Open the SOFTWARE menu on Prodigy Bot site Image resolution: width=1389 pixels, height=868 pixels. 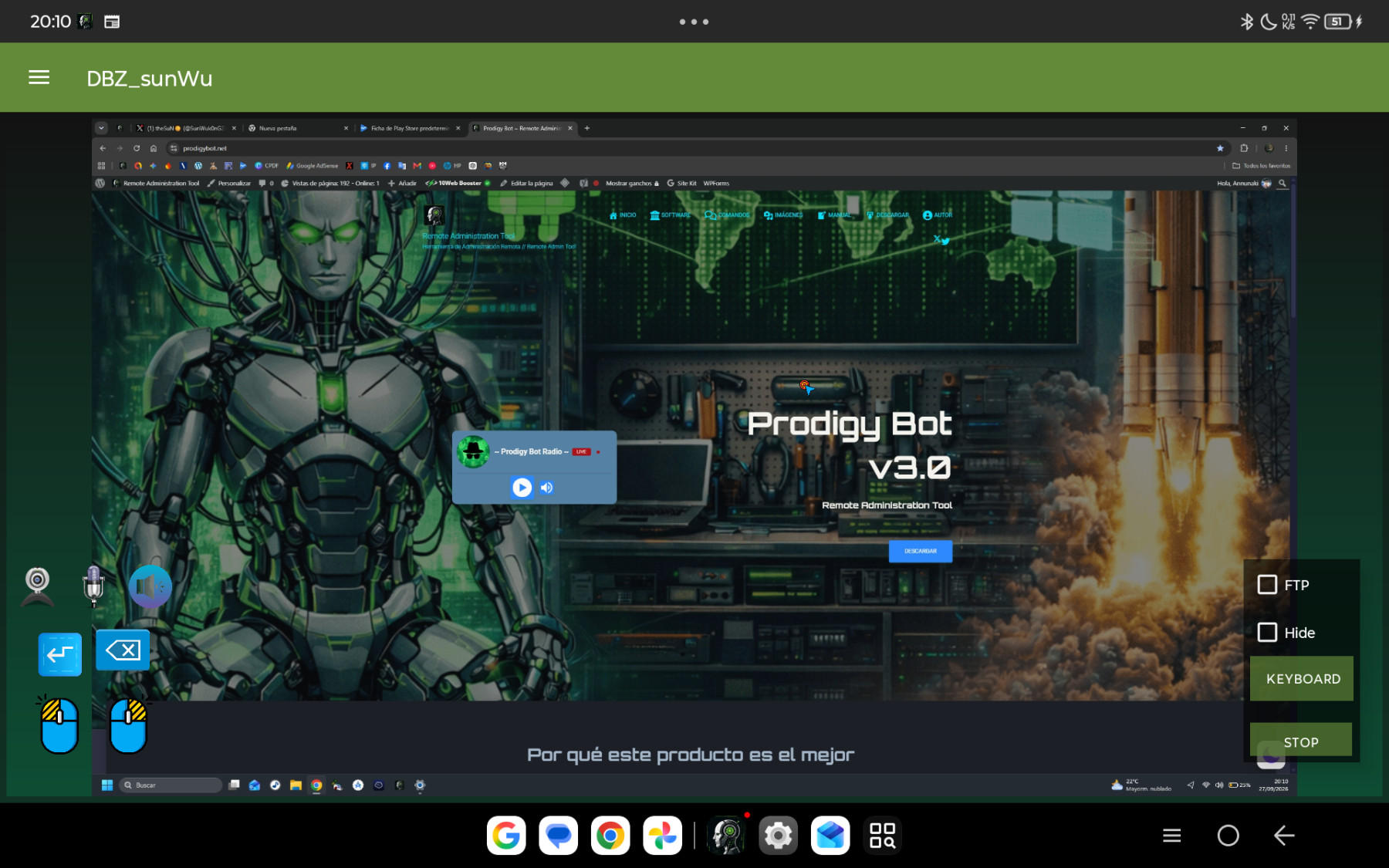pos(671,215)
